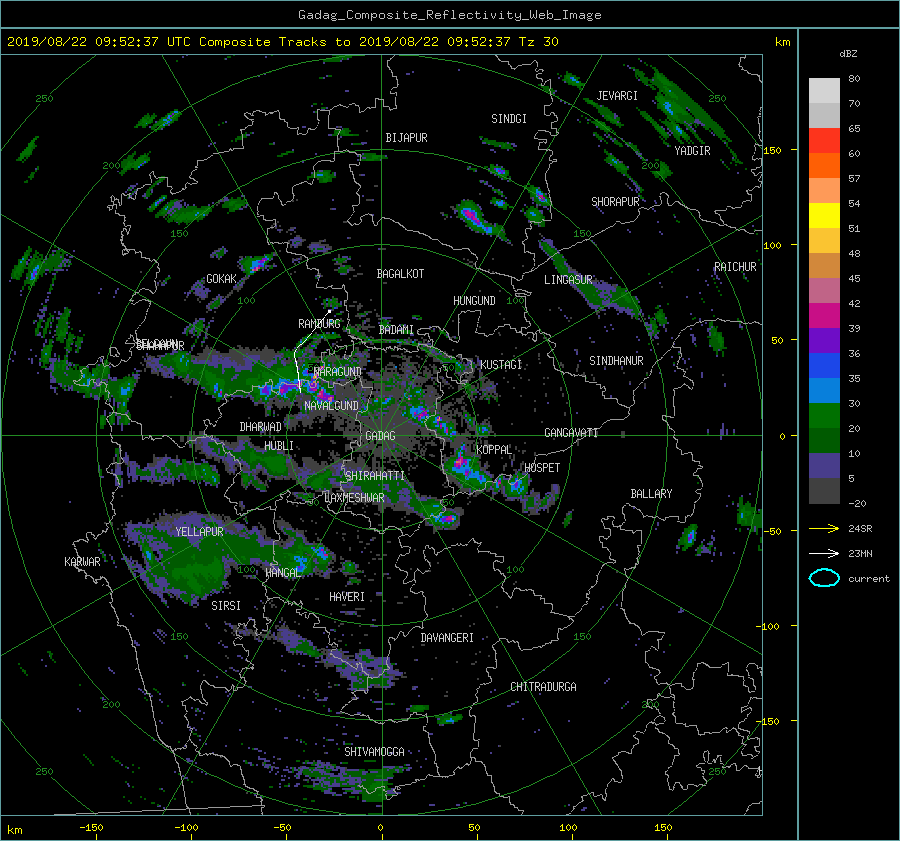Click the yellow 24SR arrow legend icon

coord(824,528)
